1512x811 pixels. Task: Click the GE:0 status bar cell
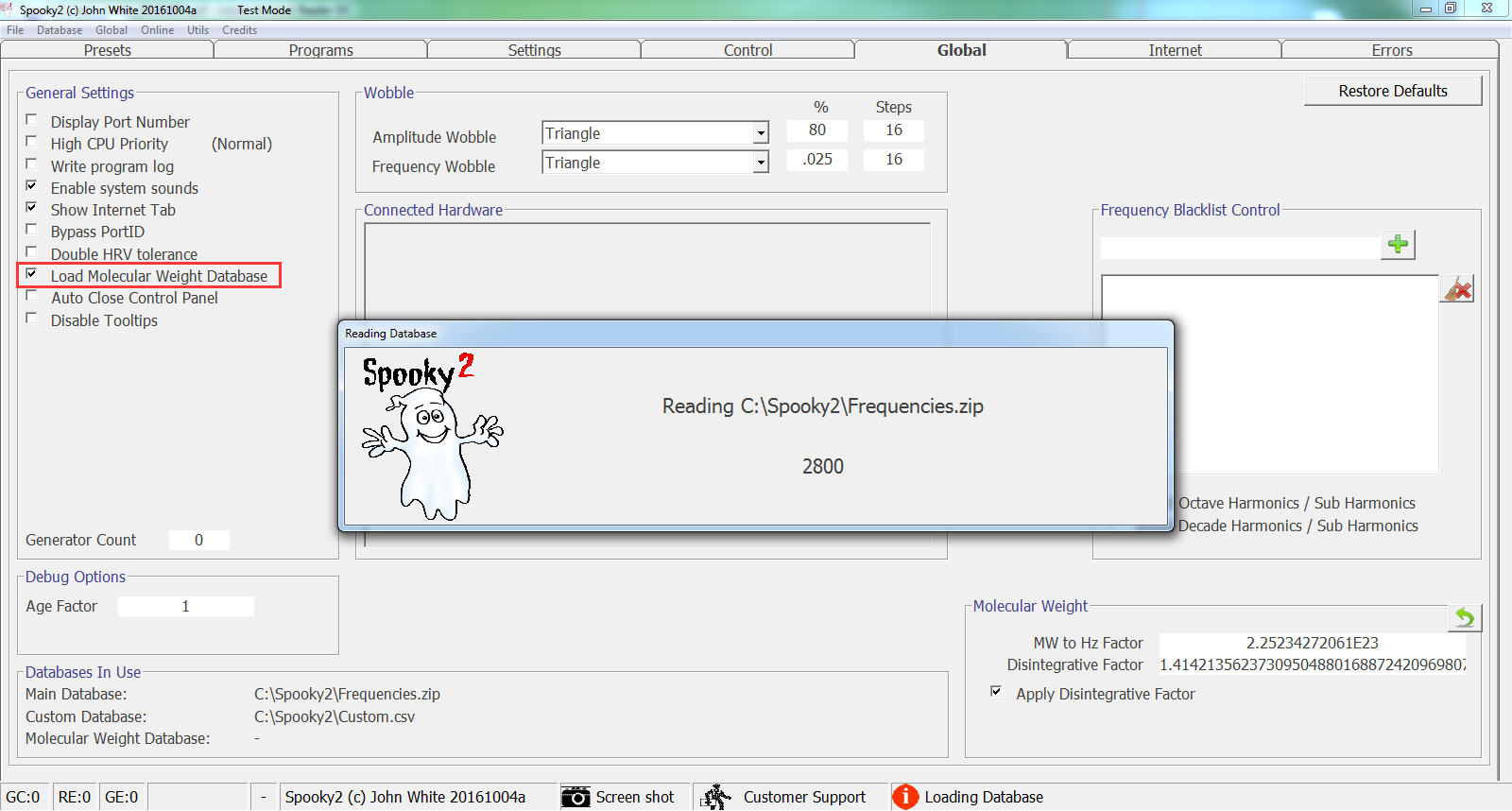122,797
